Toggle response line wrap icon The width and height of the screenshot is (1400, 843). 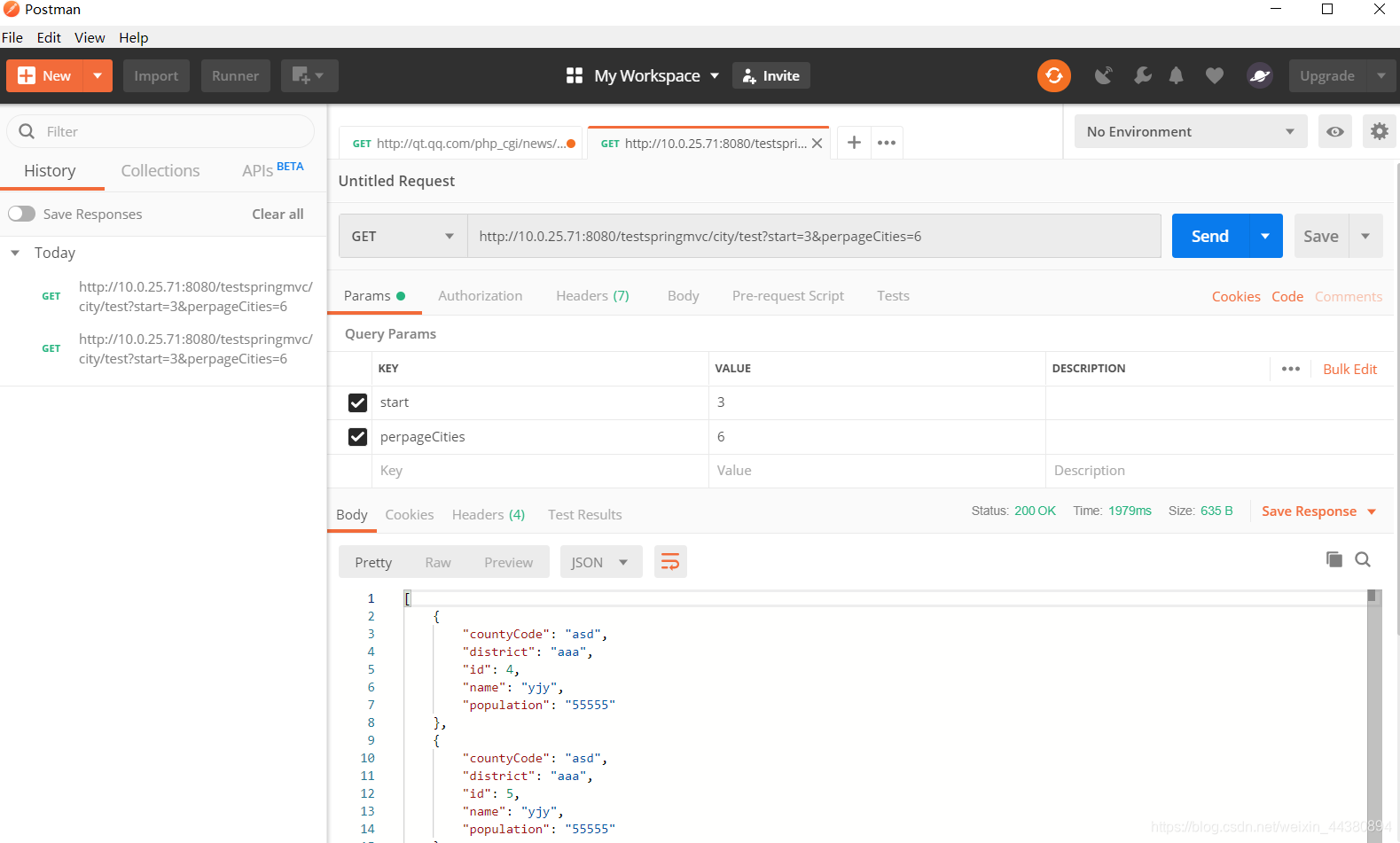[x=670, y=562]
